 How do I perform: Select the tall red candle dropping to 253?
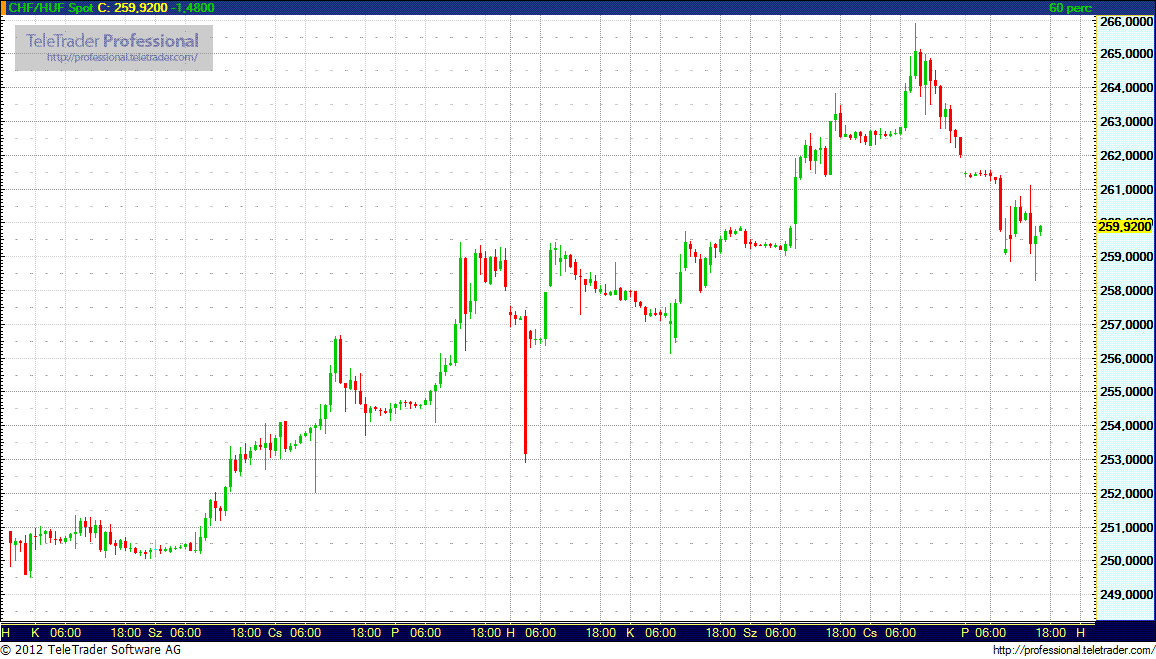(x=526, y=388)
